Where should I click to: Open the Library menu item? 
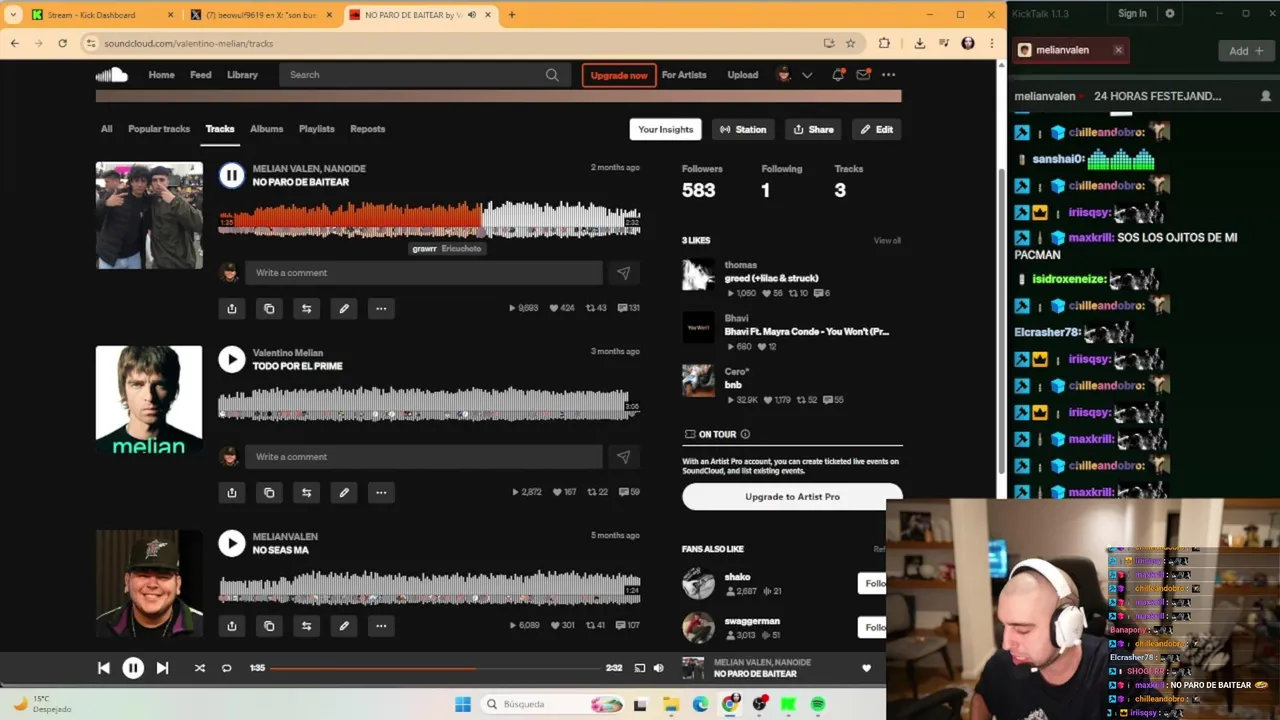(242, 75)
